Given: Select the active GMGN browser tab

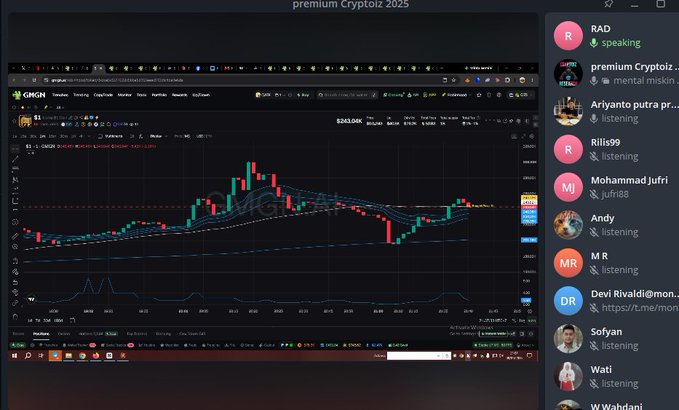Looking at the screenshot, I should (99, 68).
